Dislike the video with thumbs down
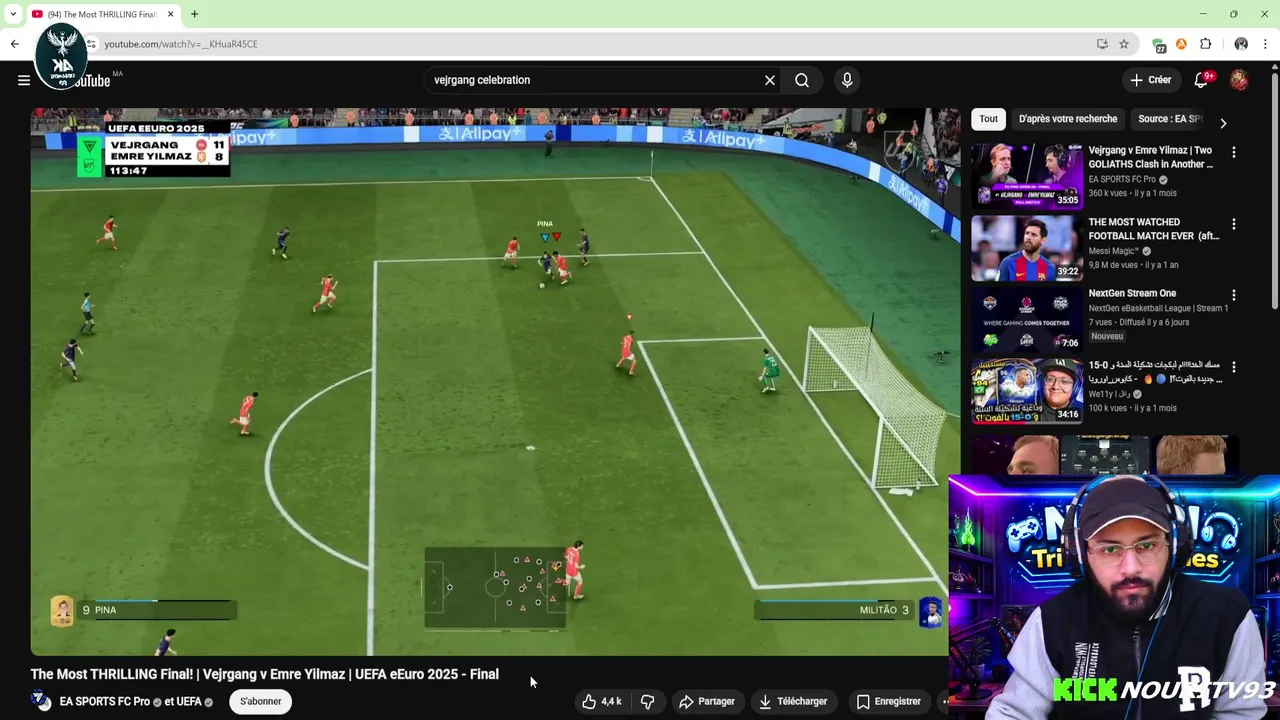This screenshot has width=1280, height=720. coord(648,701)
